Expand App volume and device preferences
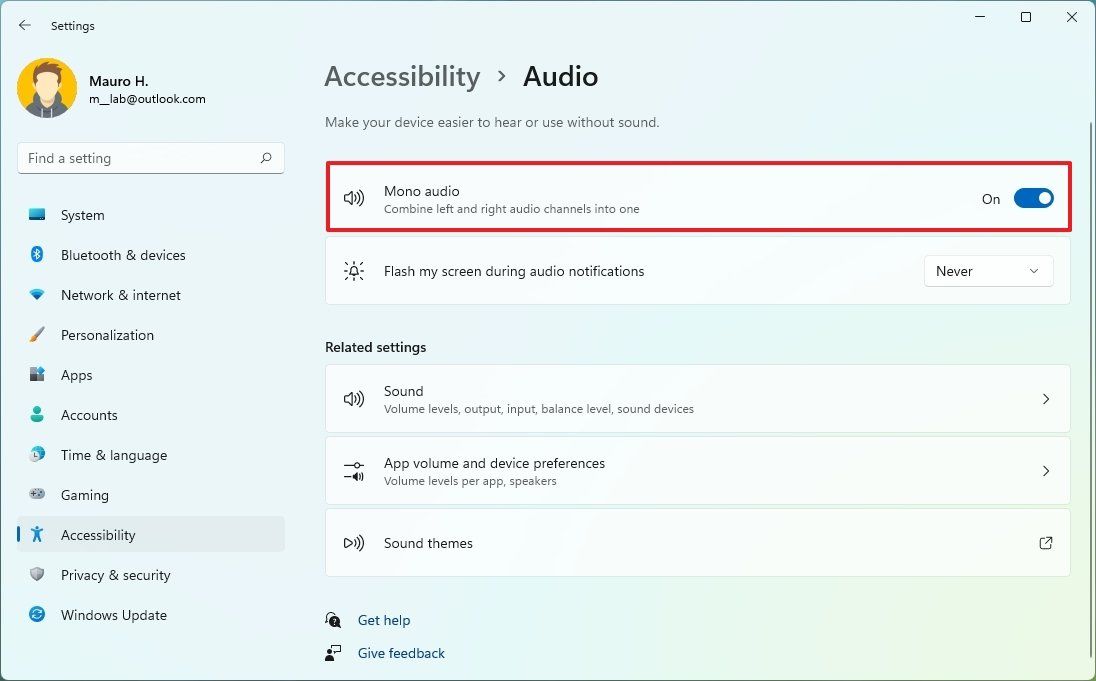Image resolution: width=1096 pixels, height=681 pixels. (x=1046, y=471)
